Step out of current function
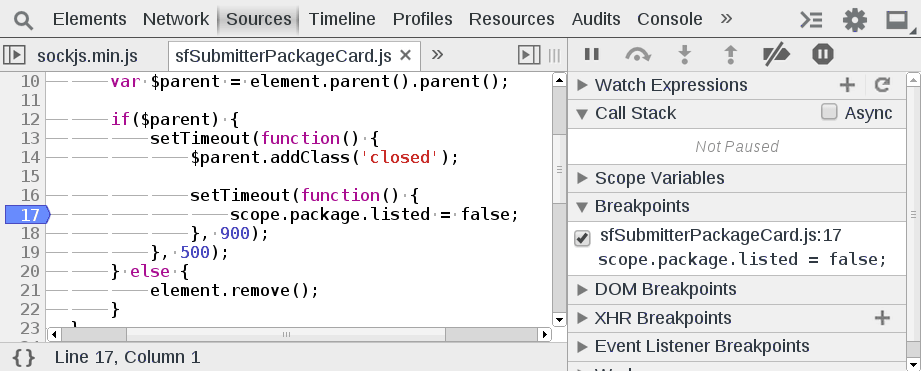The height and width of the screenshot is (371, 921). point(730,55)
